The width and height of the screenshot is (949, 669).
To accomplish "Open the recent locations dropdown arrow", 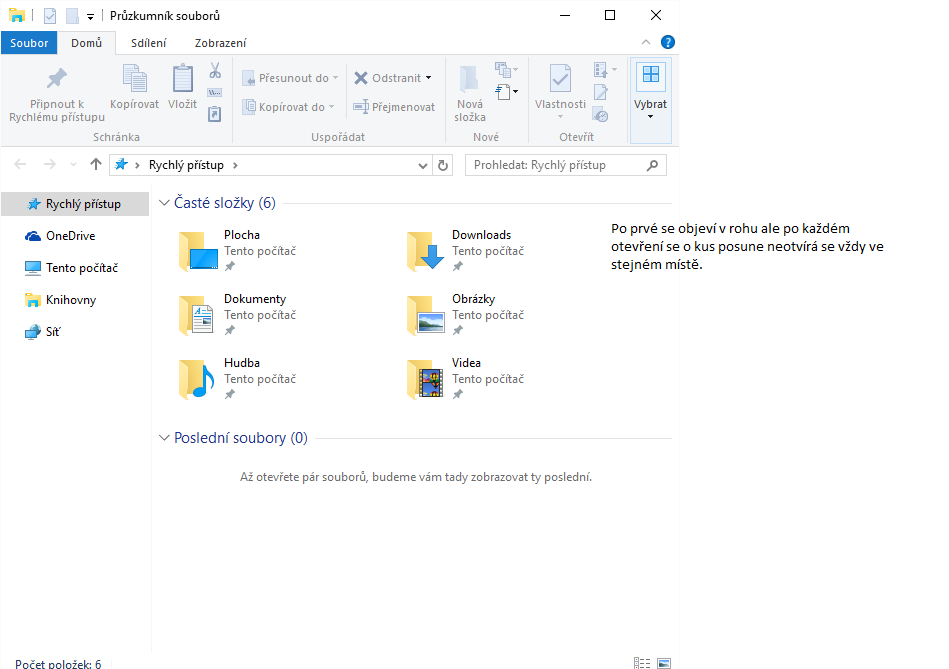I will [73, 165].
